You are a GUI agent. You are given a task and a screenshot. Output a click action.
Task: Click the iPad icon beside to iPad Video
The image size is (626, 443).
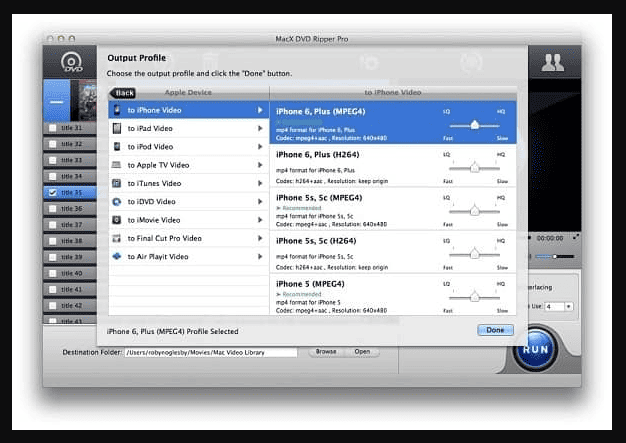coord(117,128)
